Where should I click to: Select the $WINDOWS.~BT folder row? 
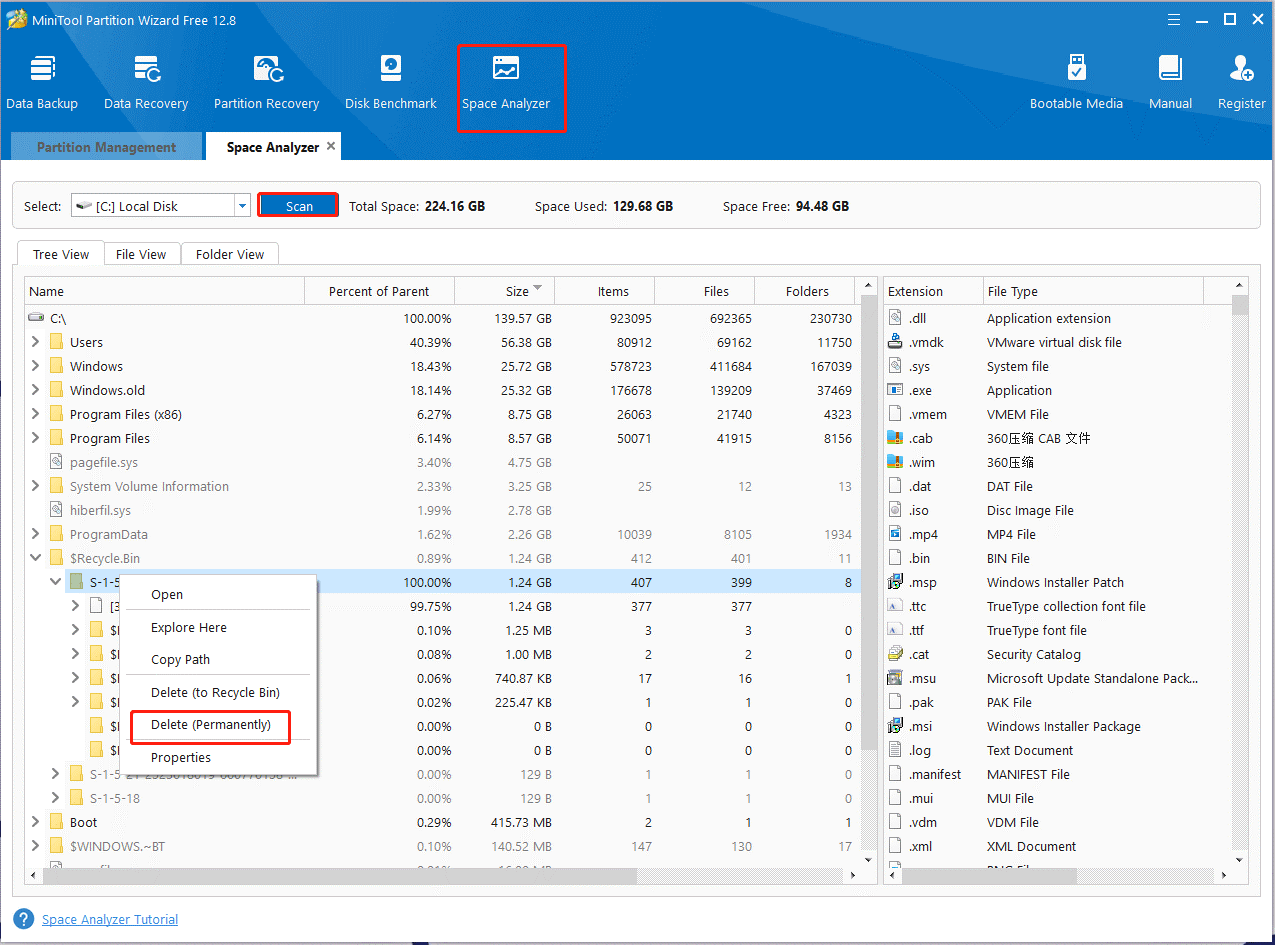tap(442, 846)
